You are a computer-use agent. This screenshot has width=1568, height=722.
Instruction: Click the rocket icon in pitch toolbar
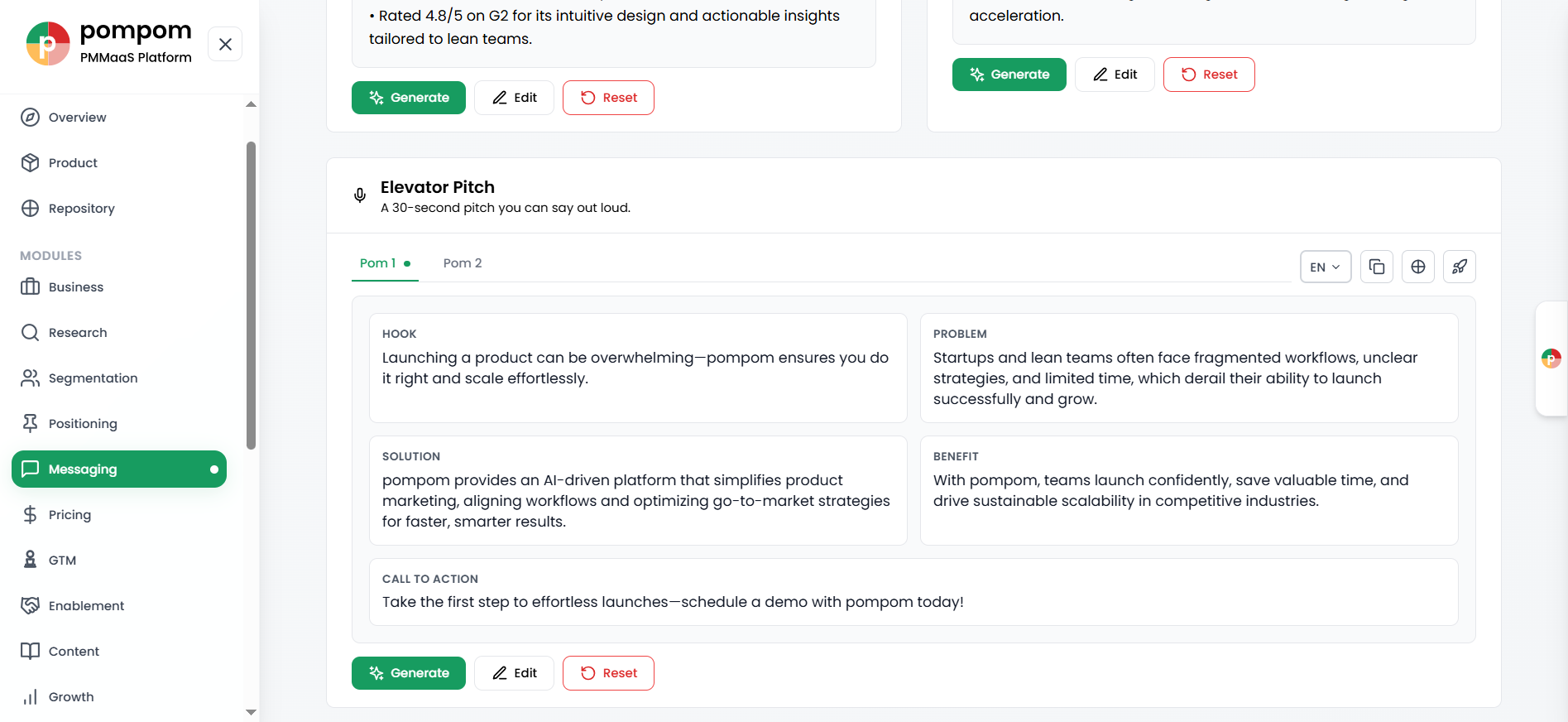pyautogui.click(x=1460, y=267)
